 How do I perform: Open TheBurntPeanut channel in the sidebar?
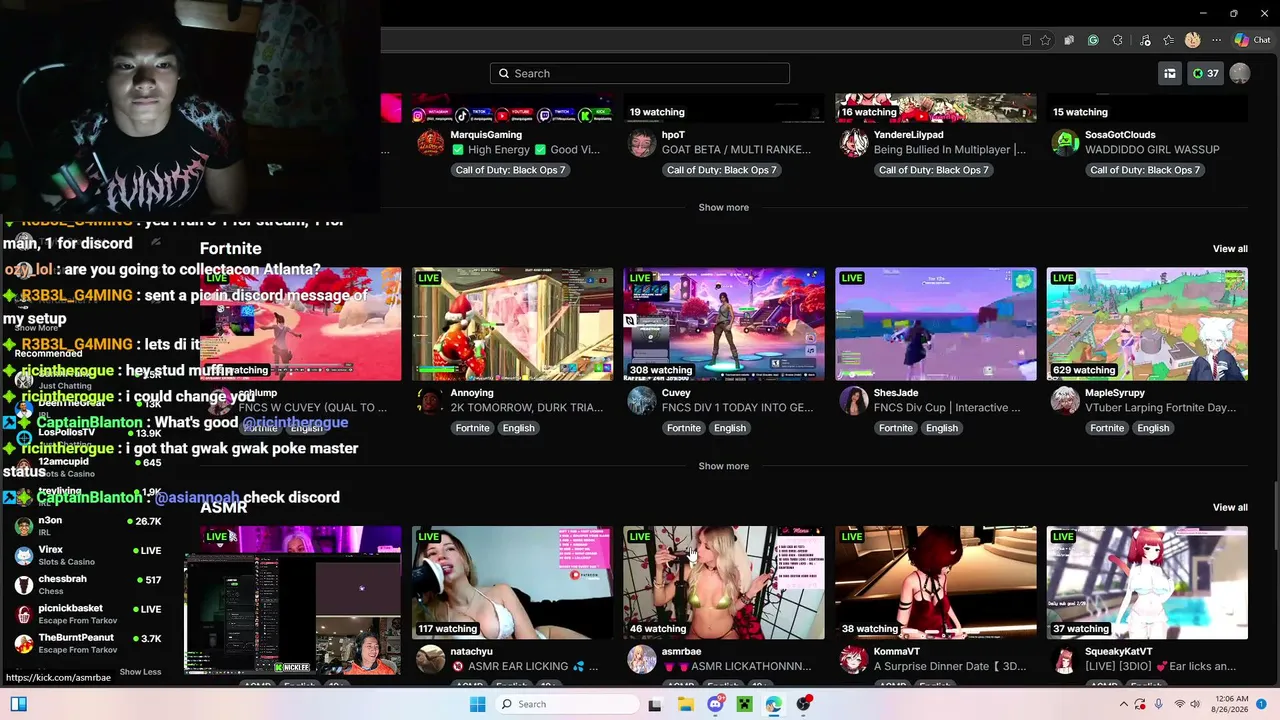pyautogui.click(x=88, y=643)
